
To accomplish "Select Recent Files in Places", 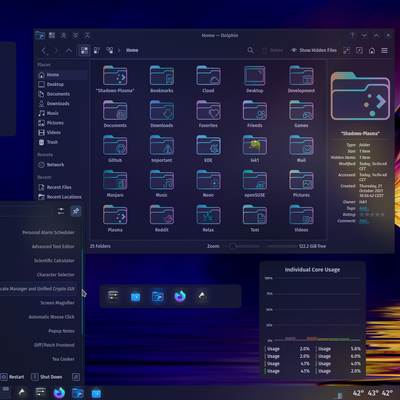I will click(x=62, y=187).
